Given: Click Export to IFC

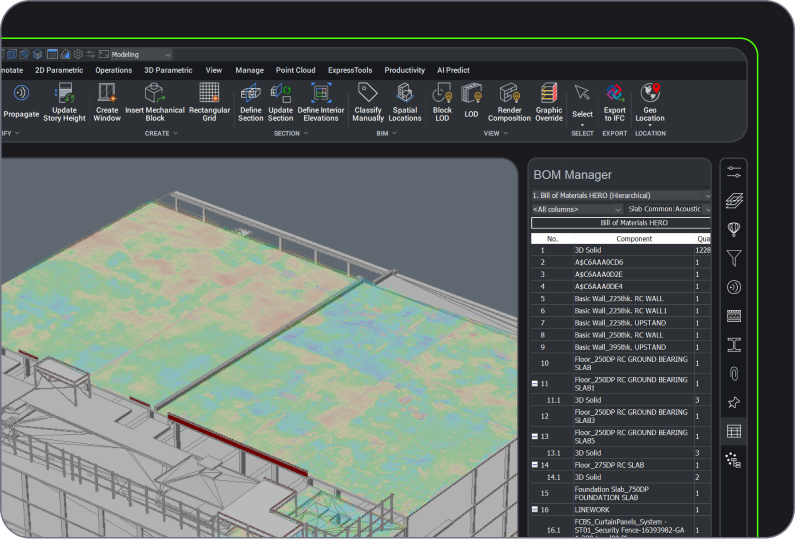Looking at the screenshot, I should click(615, 102).
